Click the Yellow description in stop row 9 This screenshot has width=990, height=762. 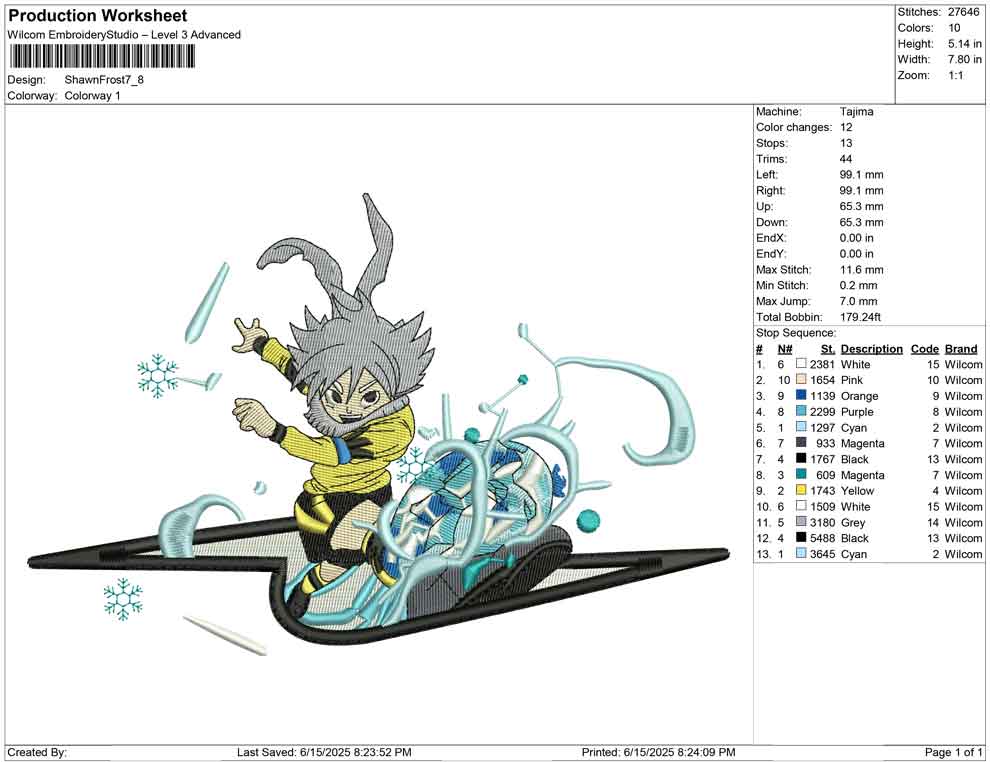(x=857, y=491)
